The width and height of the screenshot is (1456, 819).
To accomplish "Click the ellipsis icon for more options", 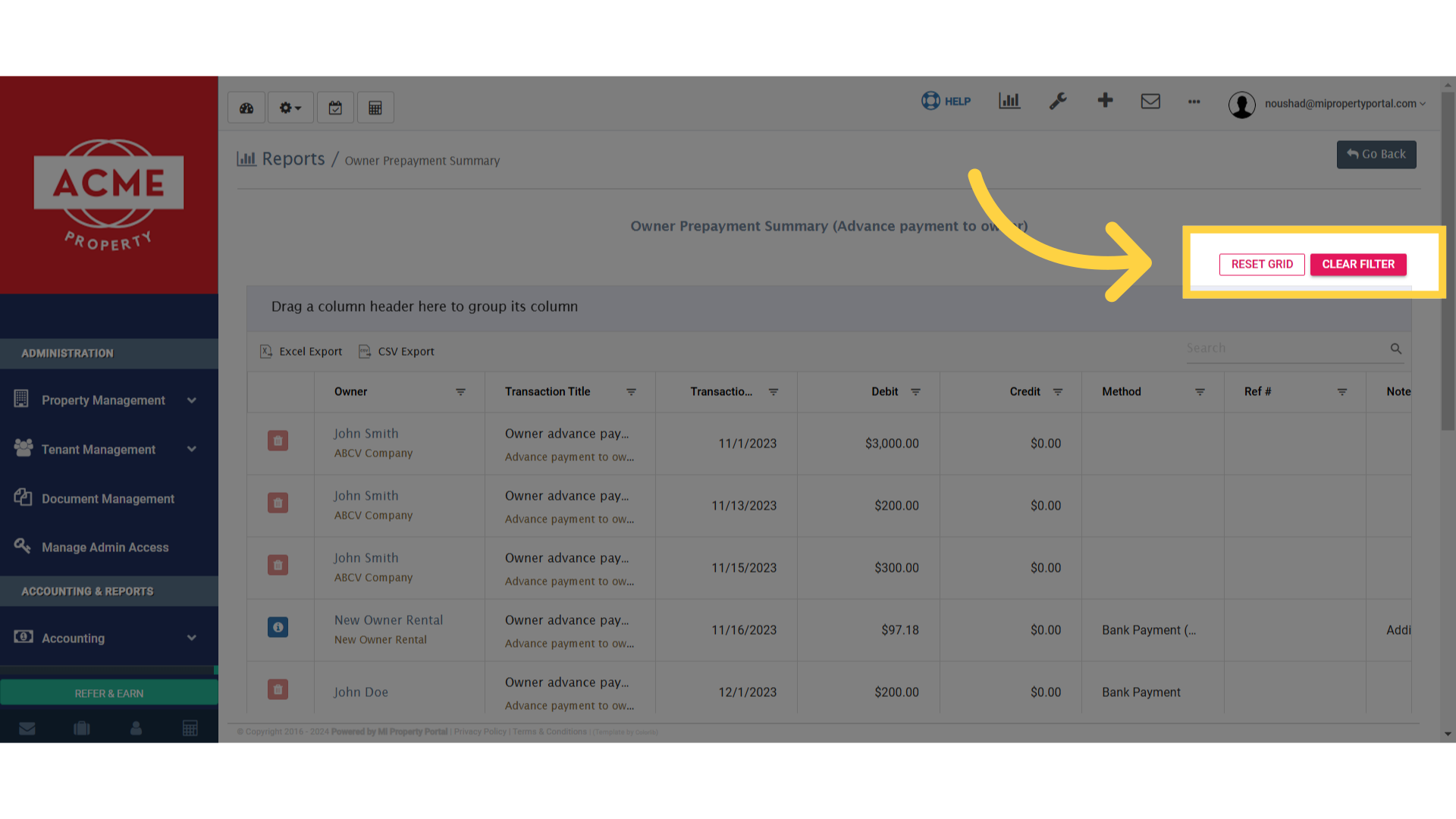I will (x=1194, y=102).
